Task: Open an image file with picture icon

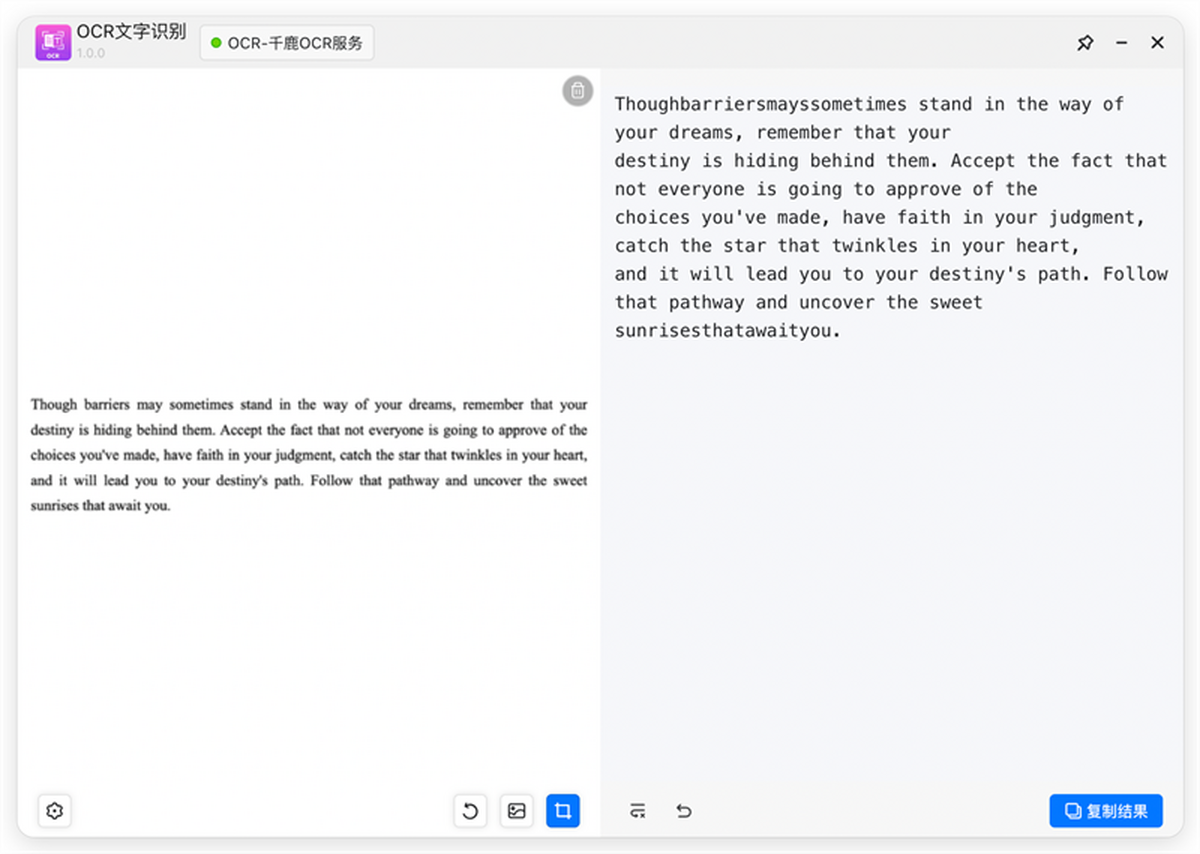Action: (516, 811)
